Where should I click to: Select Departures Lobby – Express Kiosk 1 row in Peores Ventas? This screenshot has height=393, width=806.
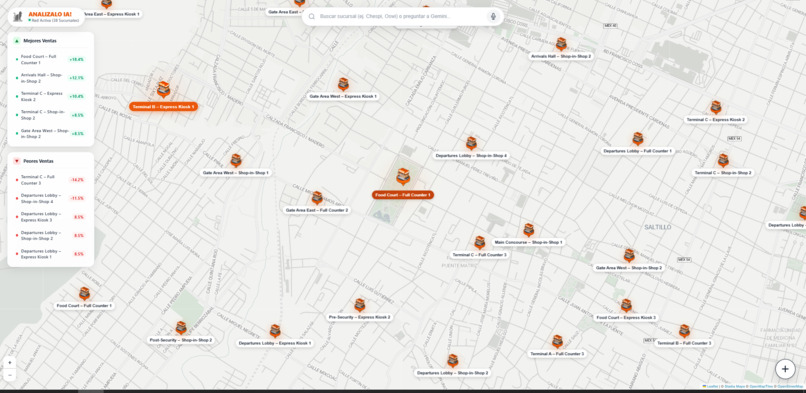[50, 254]
